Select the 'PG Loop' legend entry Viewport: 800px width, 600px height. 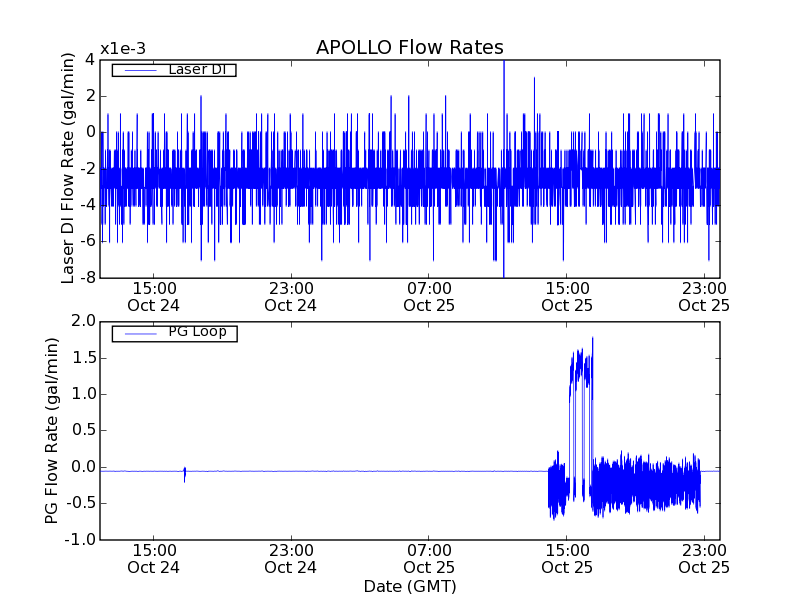tap(197, 332)
